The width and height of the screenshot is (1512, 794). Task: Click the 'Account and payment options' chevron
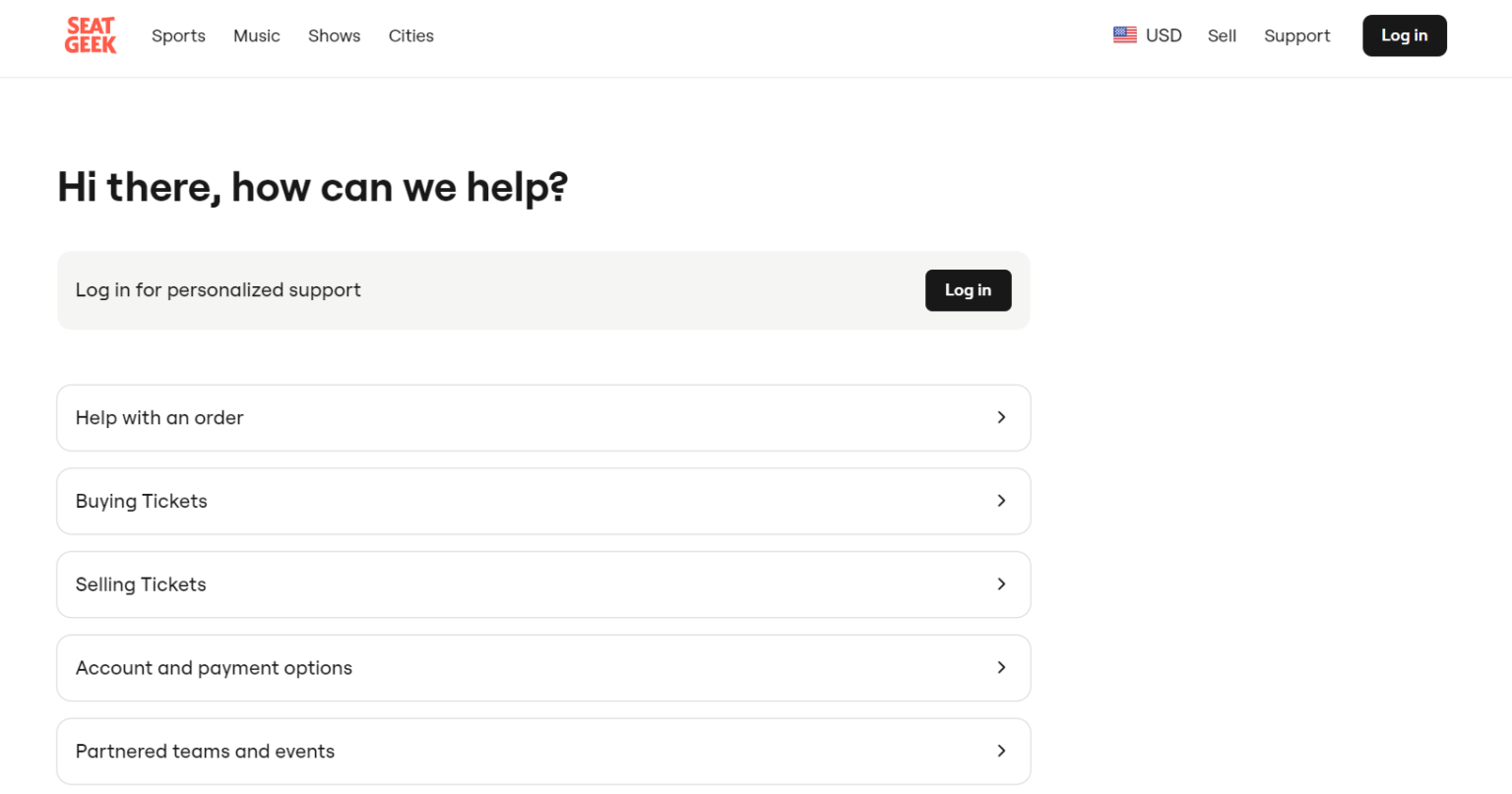coord(1001,667)
